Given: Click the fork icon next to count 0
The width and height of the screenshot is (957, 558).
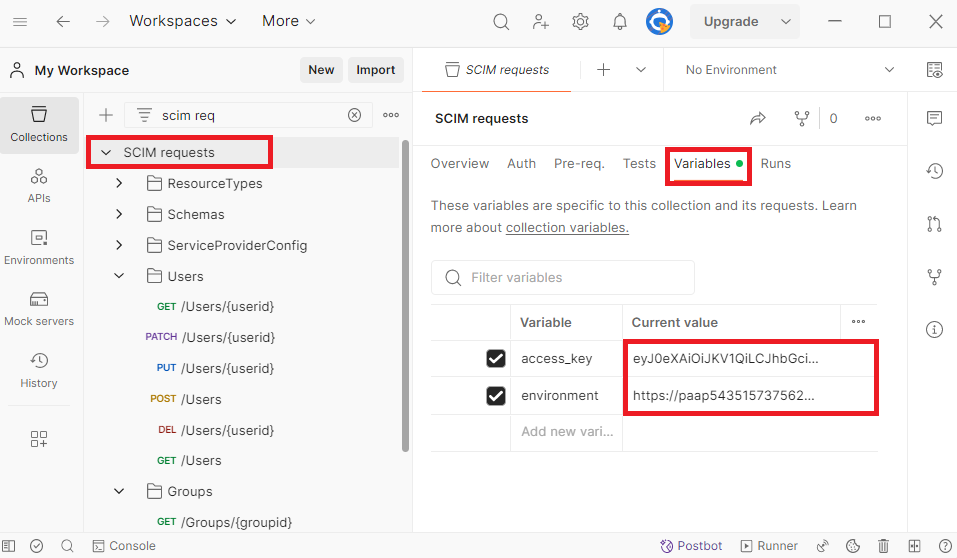Looking at the screenshot, I should click(x=801, y=118).
